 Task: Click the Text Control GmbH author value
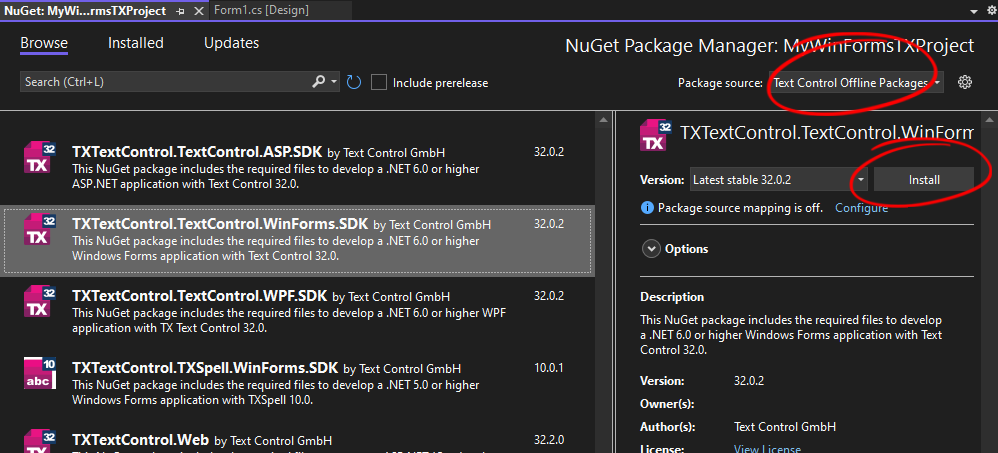[x=785, y=427]
